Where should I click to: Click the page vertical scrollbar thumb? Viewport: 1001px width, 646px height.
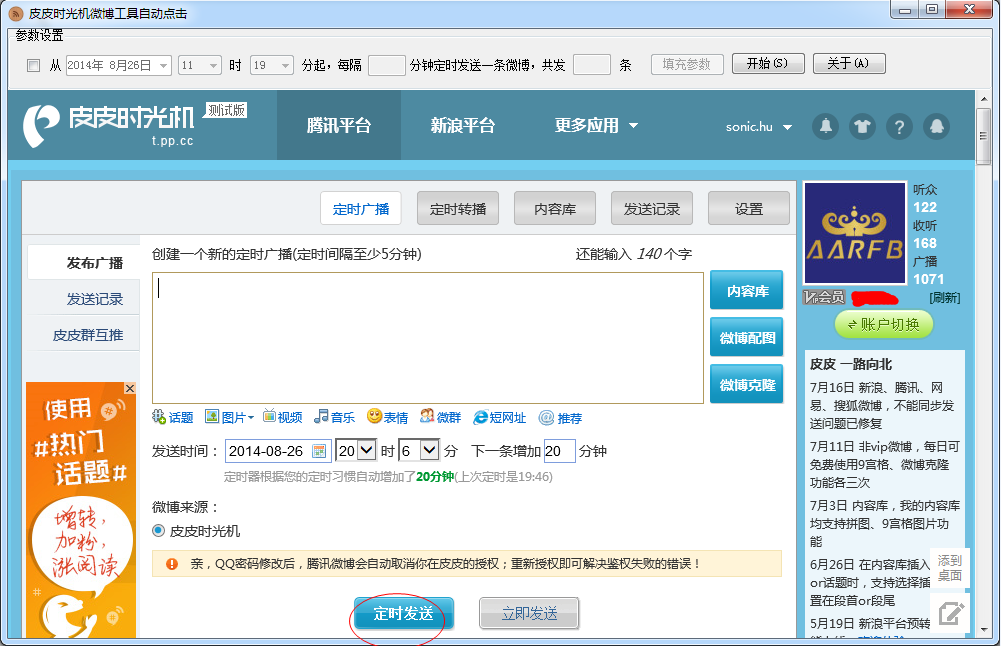983,136
